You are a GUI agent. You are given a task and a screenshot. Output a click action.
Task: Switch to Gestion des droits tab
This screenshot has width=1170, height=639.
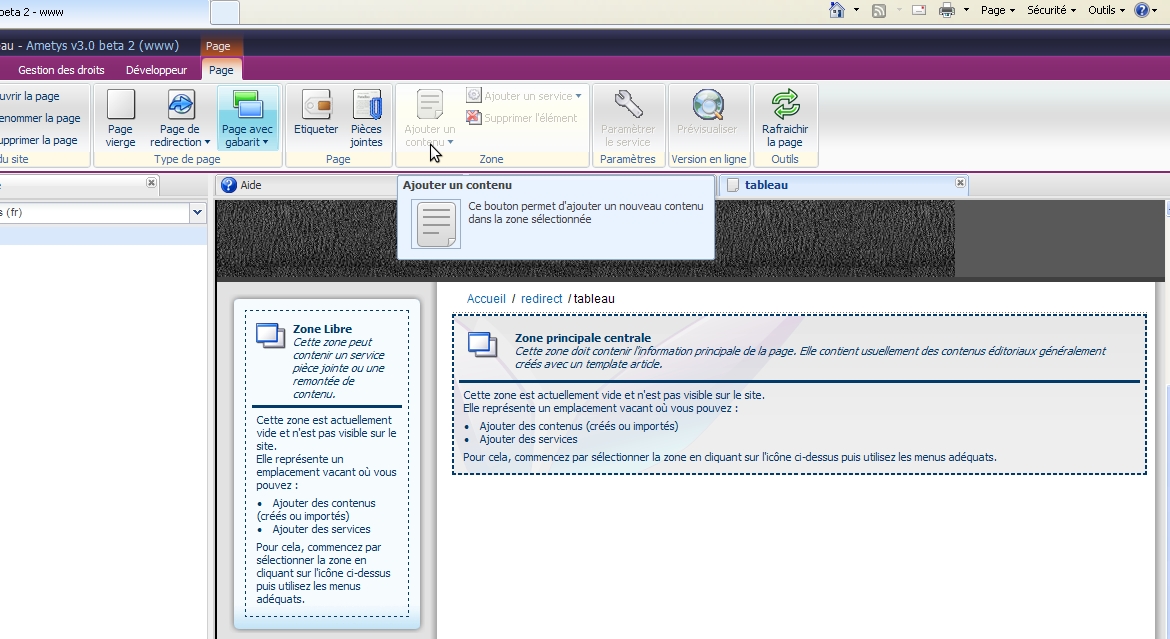63,70
